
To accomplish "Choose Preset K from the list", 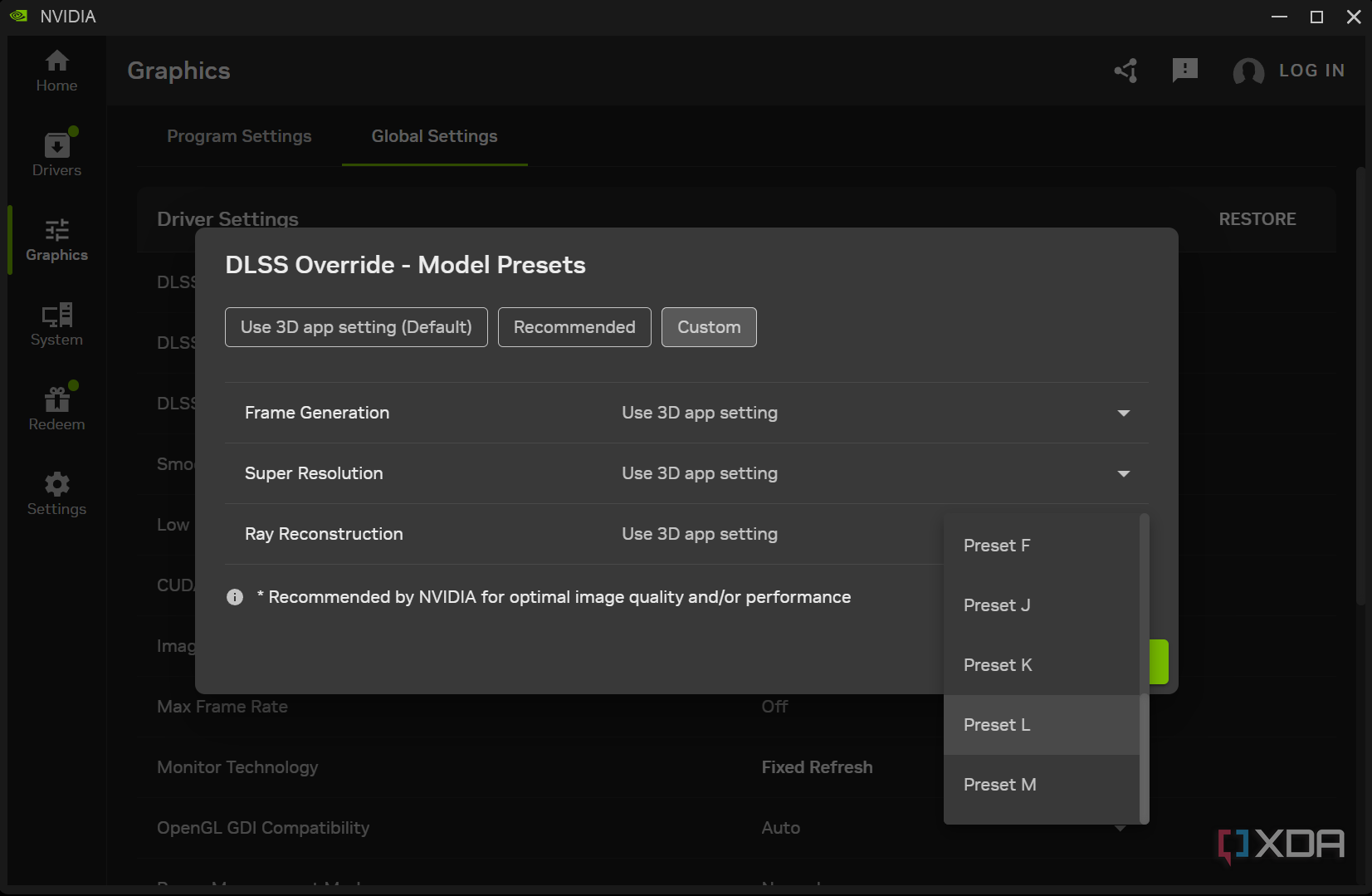I will (x=1042, y=665).
